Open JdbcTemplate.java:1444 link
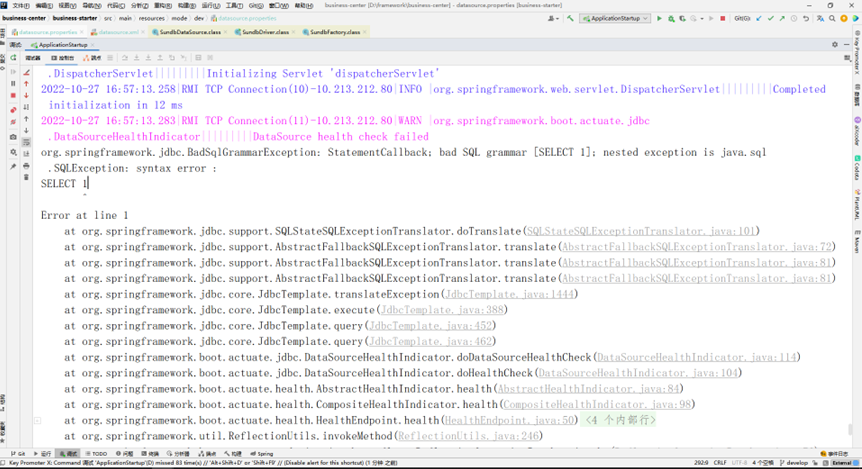Image resolution: width=862 pixels, height=469 pixels. pos(509,294)
